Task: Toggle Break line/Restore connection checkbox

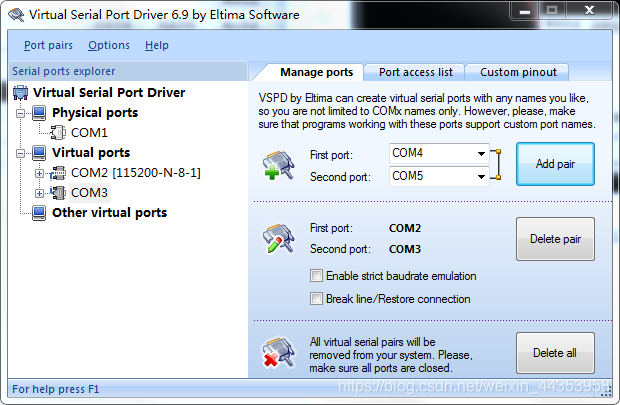Action: tap(316, 299)
